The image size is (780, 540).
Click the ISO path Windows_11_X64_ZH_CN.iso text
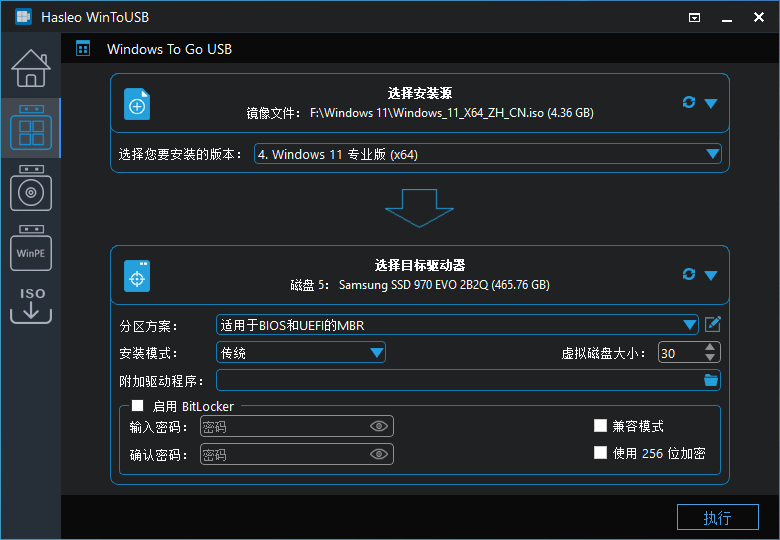[451, 113]
